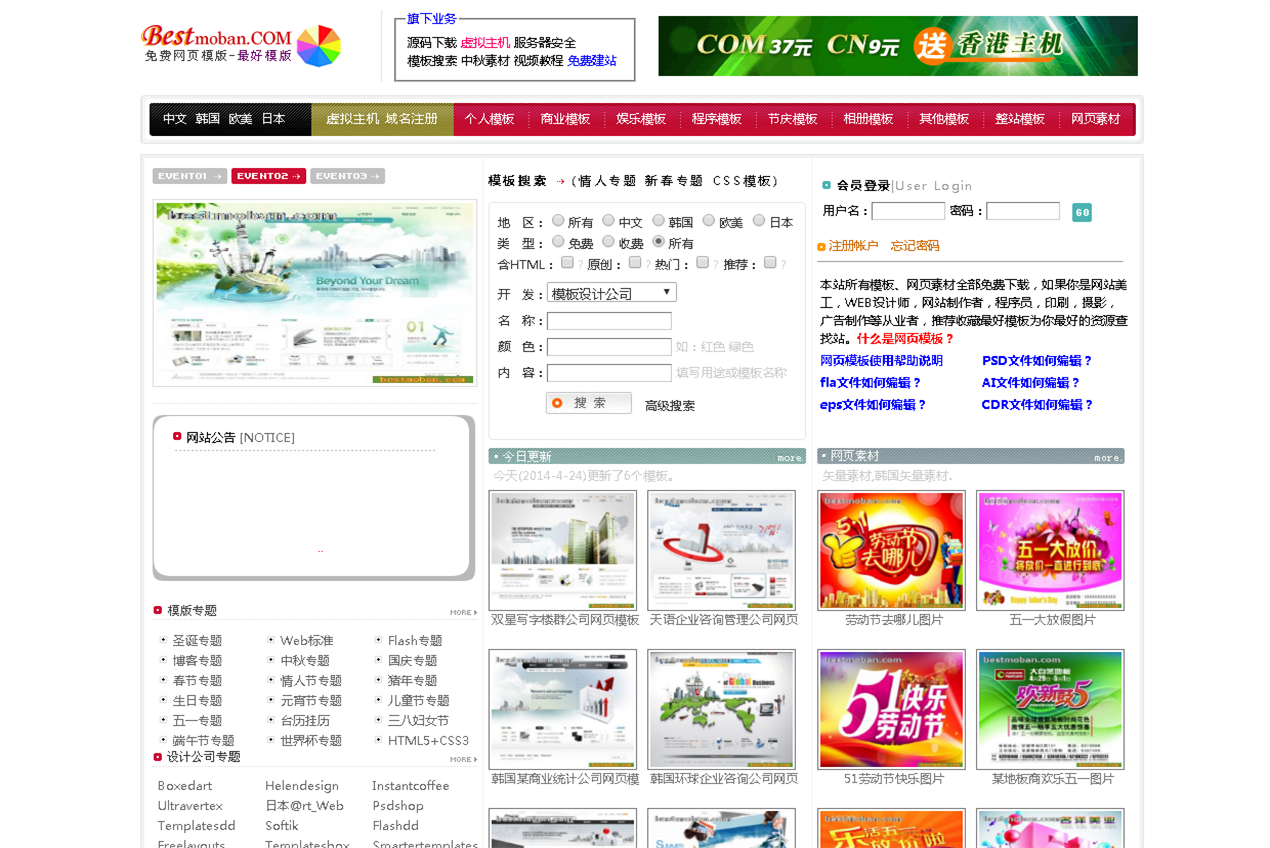Click the 搜索 button
Viewport: 1270px width, 848px height.
click(589, 403)
